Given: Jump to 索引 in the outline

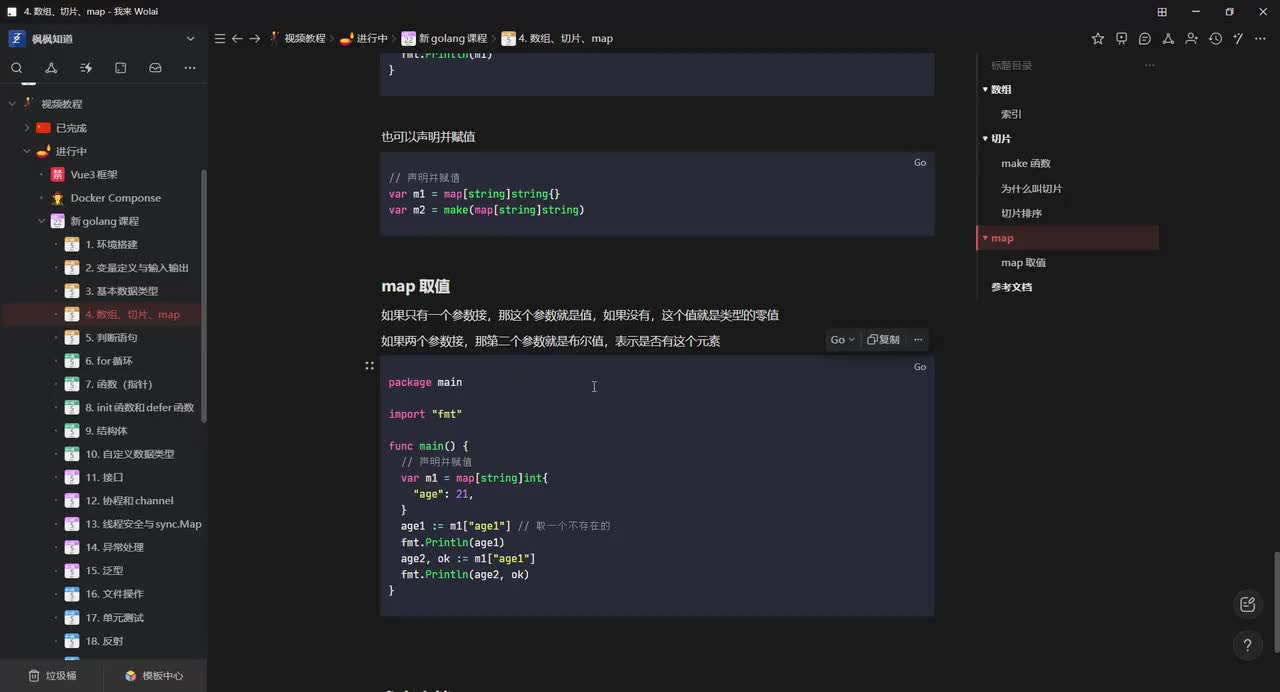Looking at the screenshot, I should coord(1011,114).
